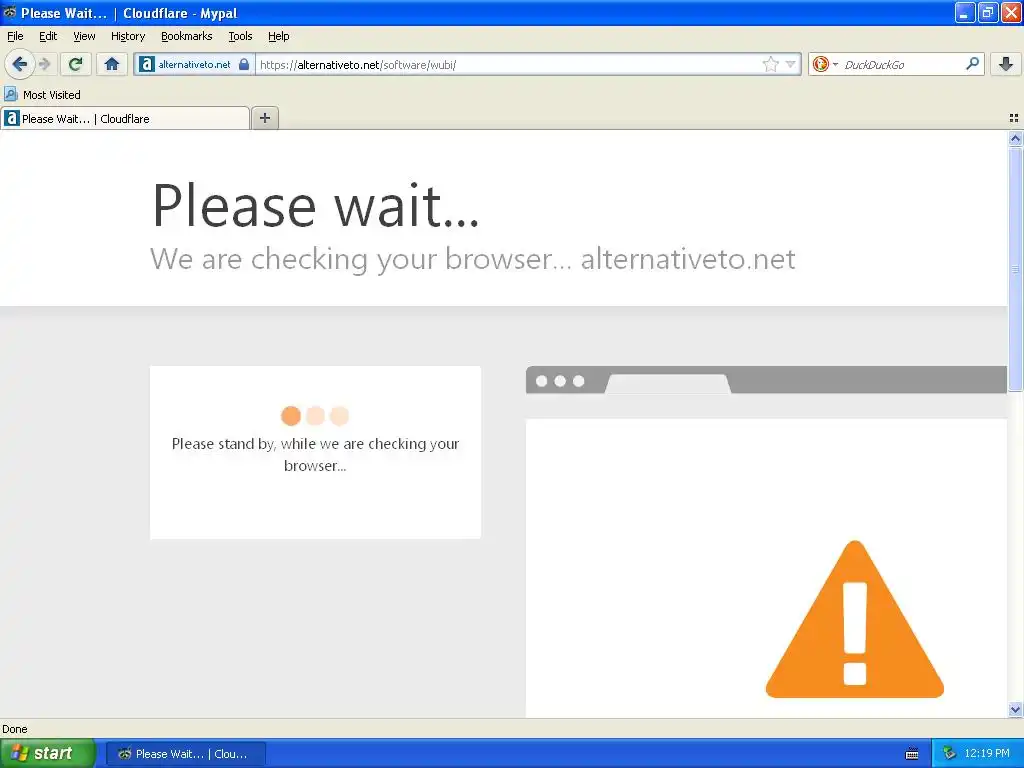
Task: Click the orange warning triangle graphic
Action: [x=855, y=619]
